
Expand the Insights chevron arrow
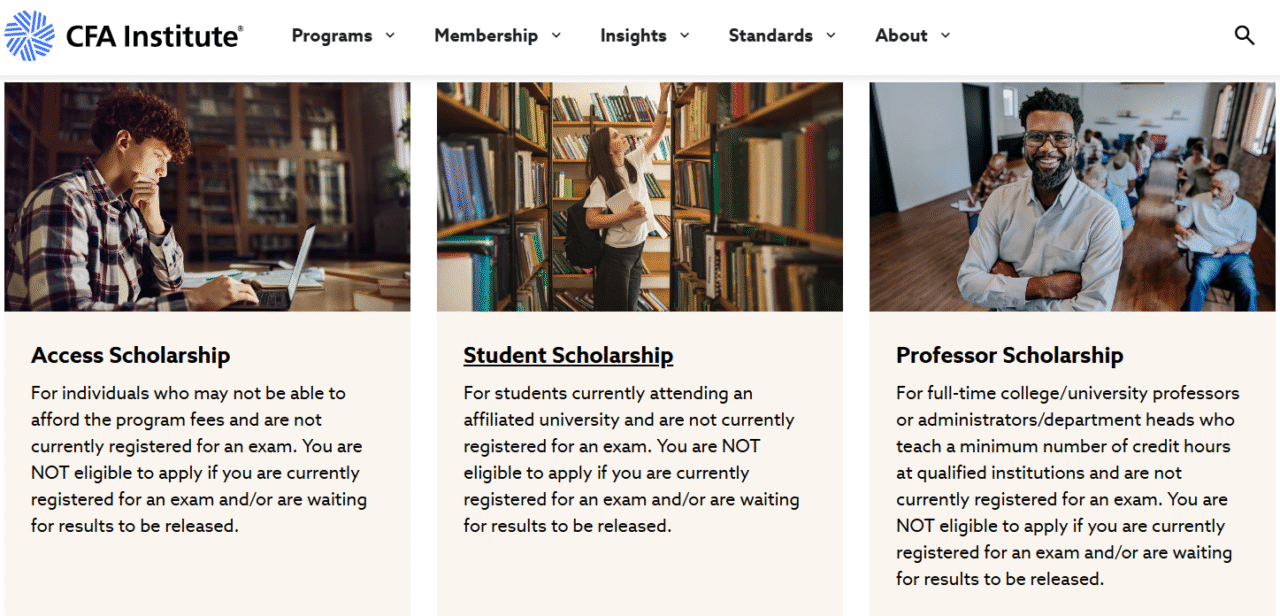(685, 35)
